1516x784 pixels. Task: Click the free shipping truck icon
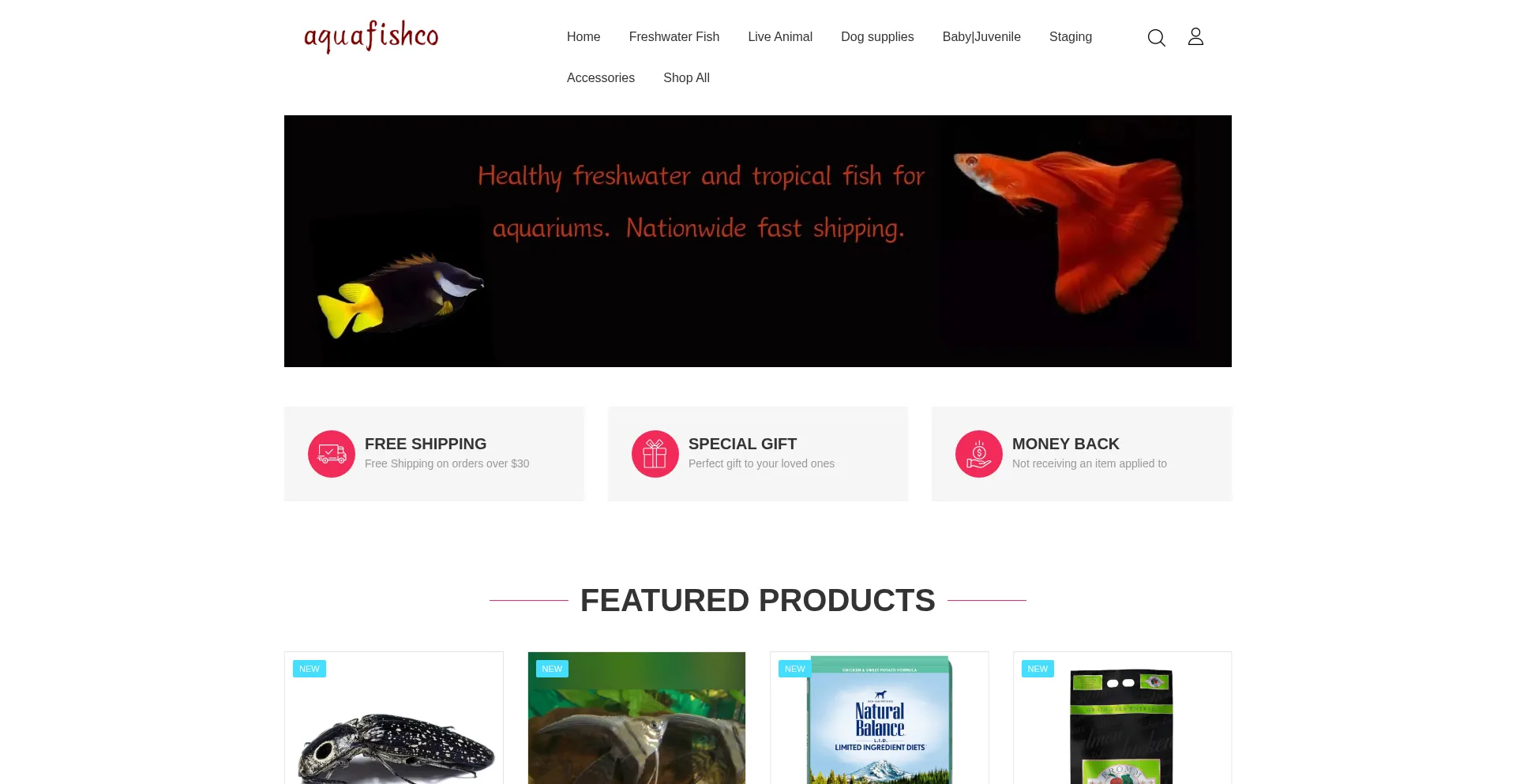[332, 454]
